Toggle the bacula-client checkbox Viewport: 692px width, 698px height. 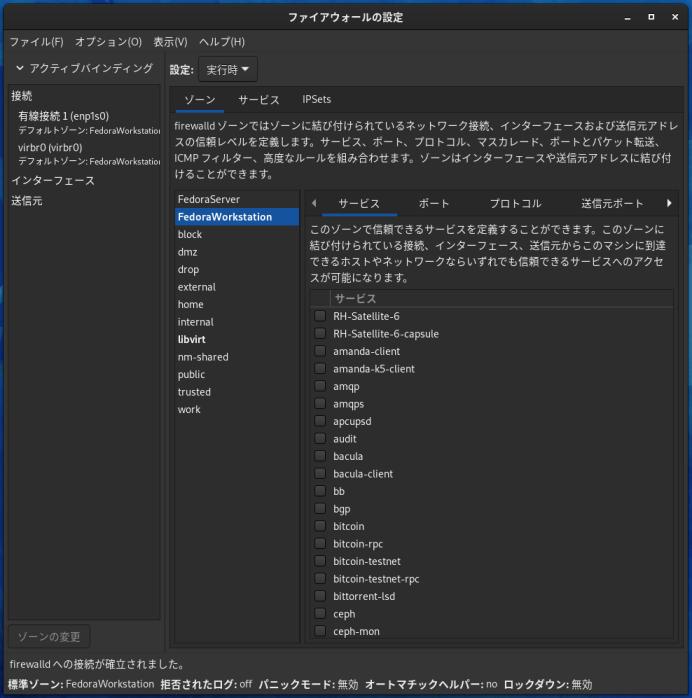click(320, 474)
